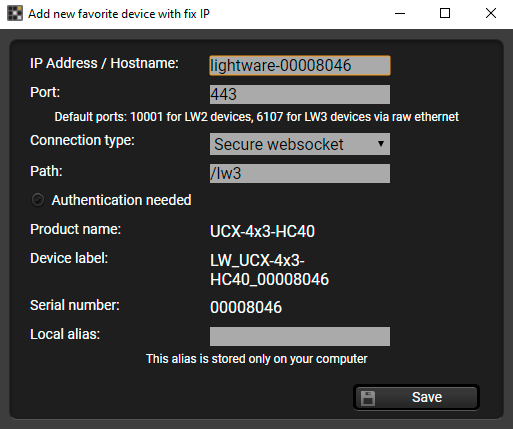Save the new favorite device
Viewport: 513px width, 430px height.
pos(416,397)
